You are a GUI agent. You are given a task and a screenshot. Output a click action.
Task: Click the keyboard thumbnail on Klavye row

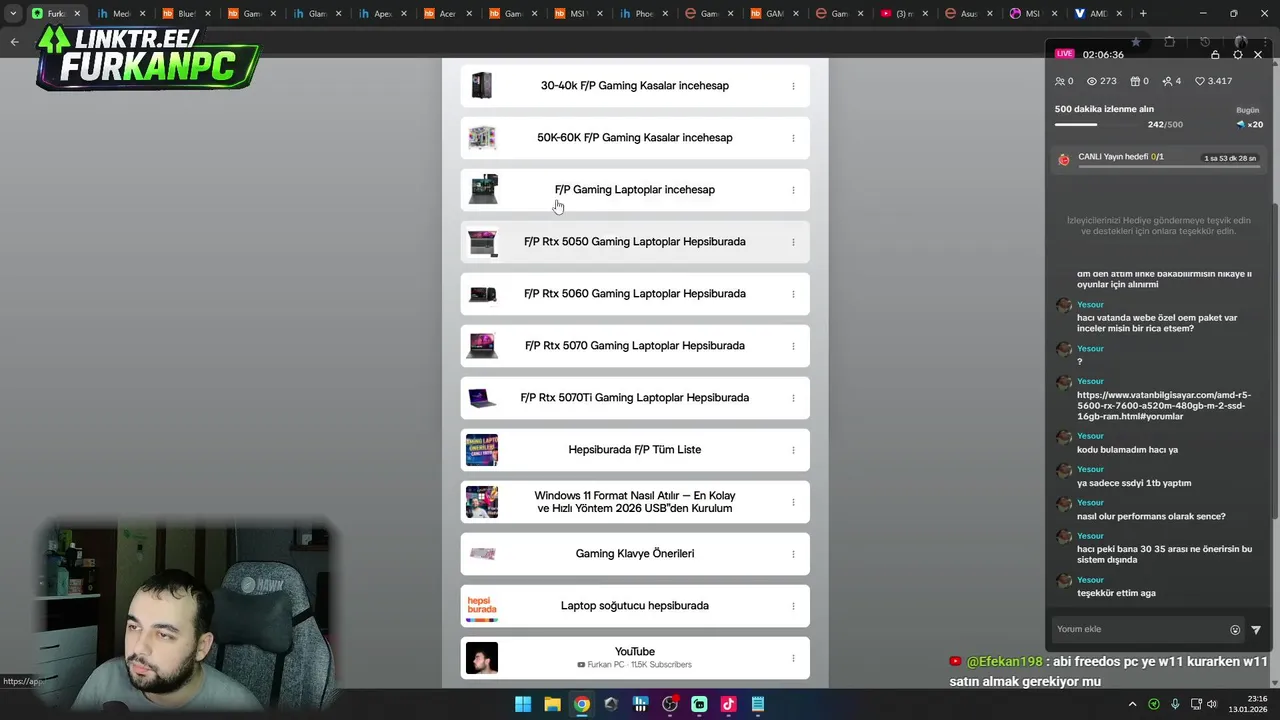(x=482, y=554)
